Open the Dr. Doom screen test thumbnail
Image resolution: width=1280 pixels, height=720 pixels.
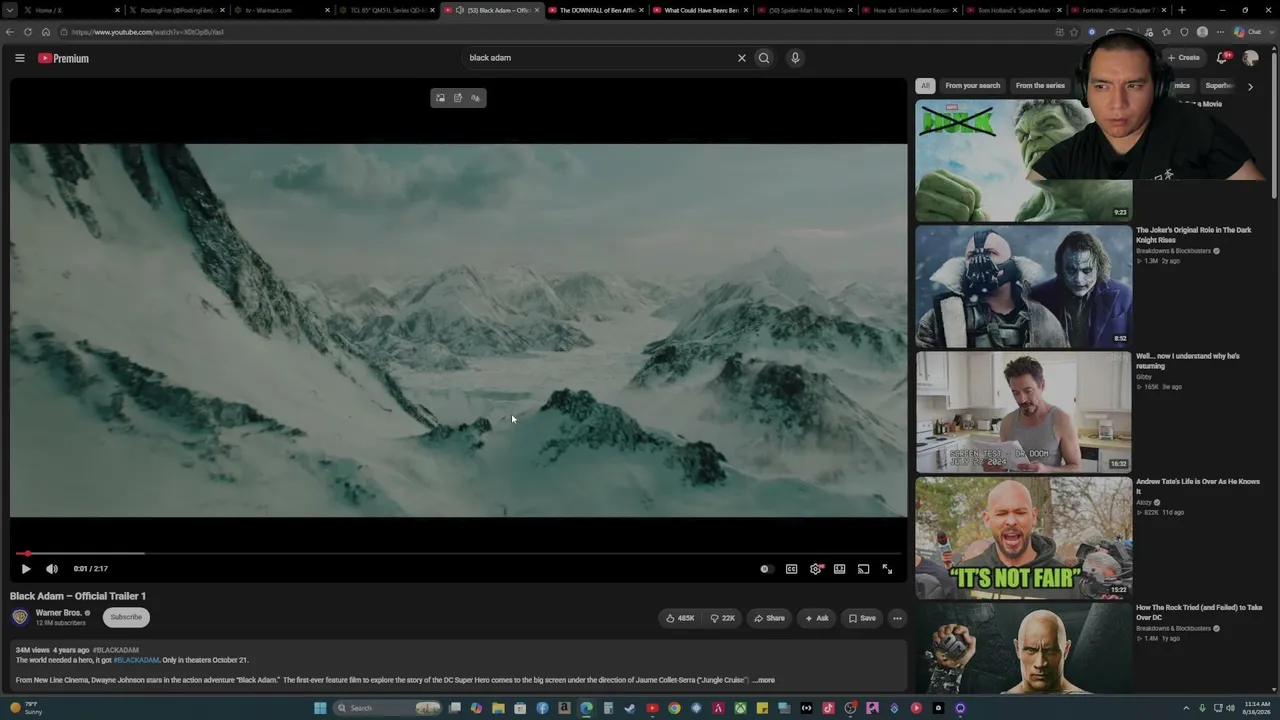(1024, 412)
